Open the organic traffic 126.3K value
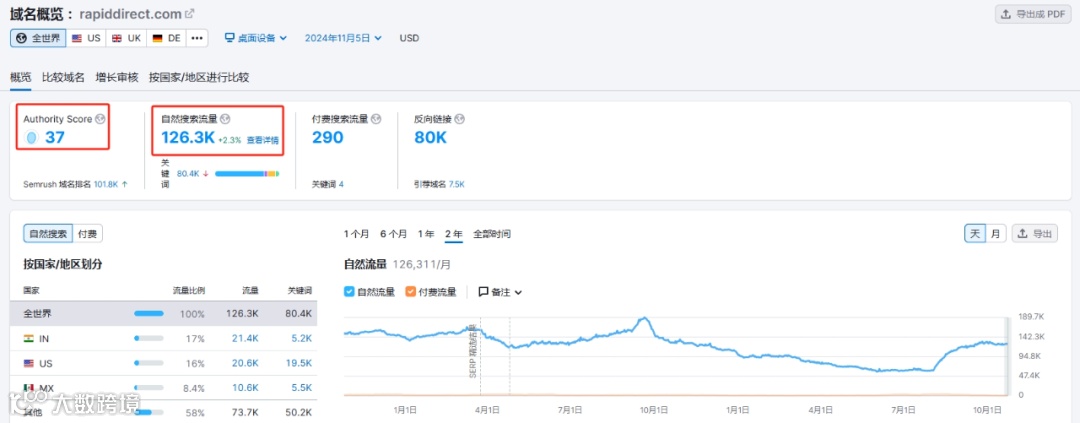Image resolution: width=1080 pixels, height=423 pixels. (188, 138)
